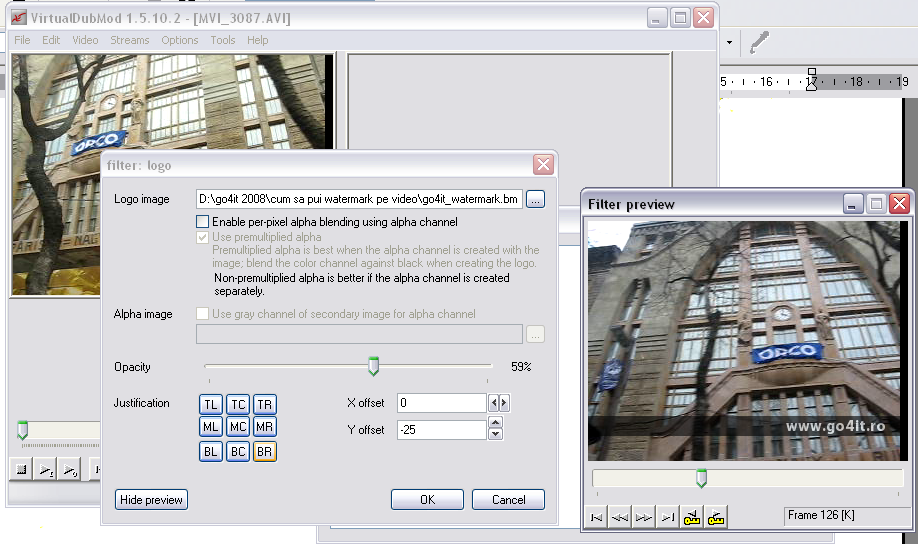This screenshot has height=544, width=918.
Task: Select BR bottom-right justification
Action: point(265,451)
